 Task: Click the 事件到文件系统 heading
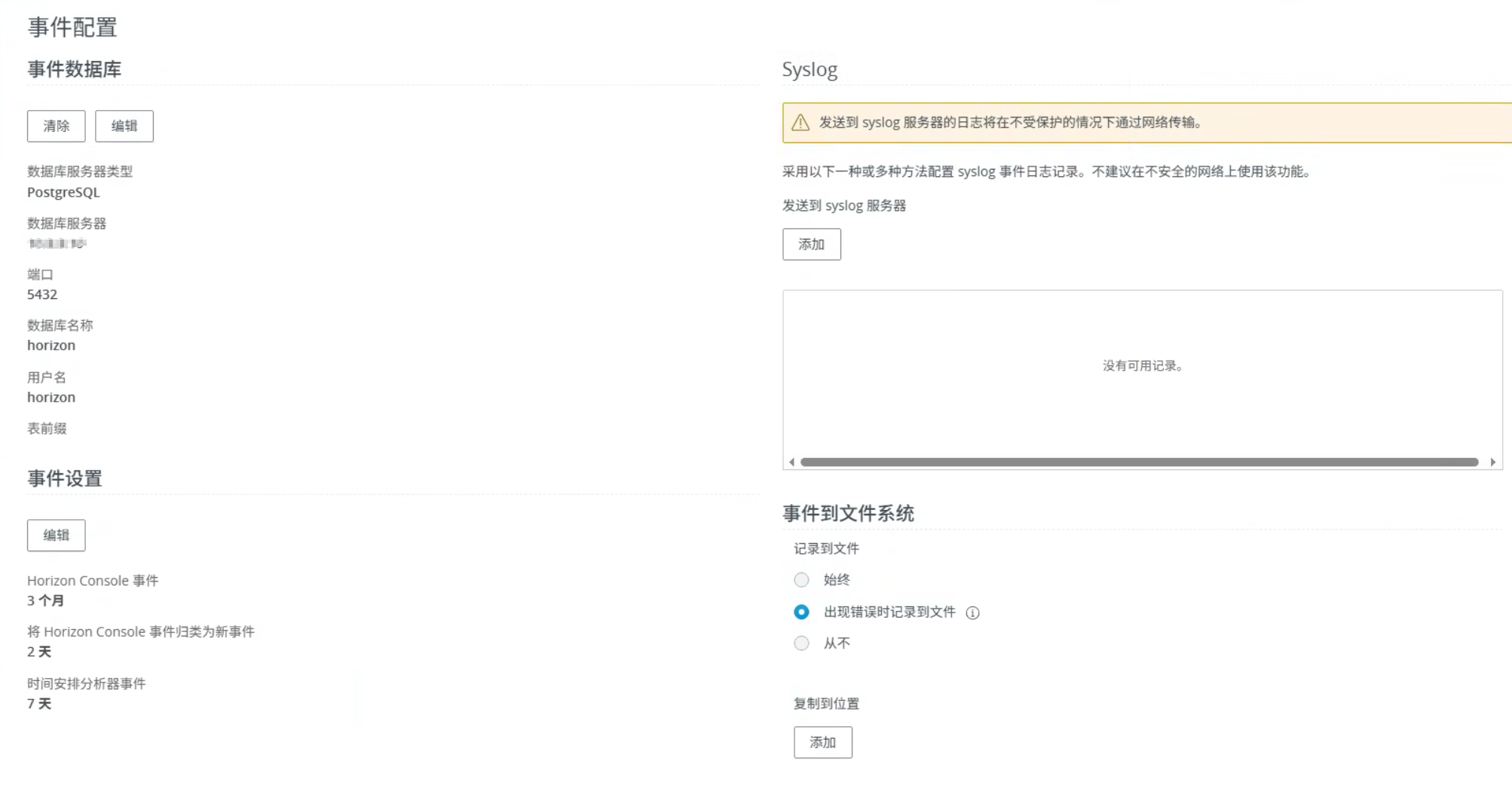(848, 513)
